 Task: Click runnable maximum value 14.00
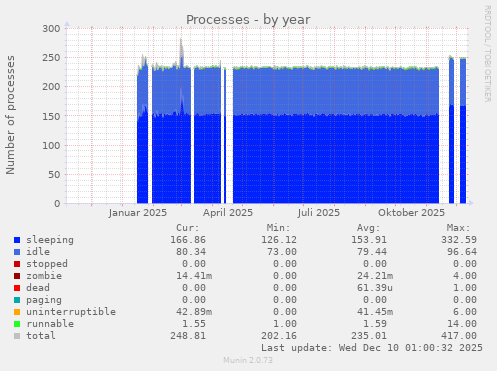click(462, 324)
